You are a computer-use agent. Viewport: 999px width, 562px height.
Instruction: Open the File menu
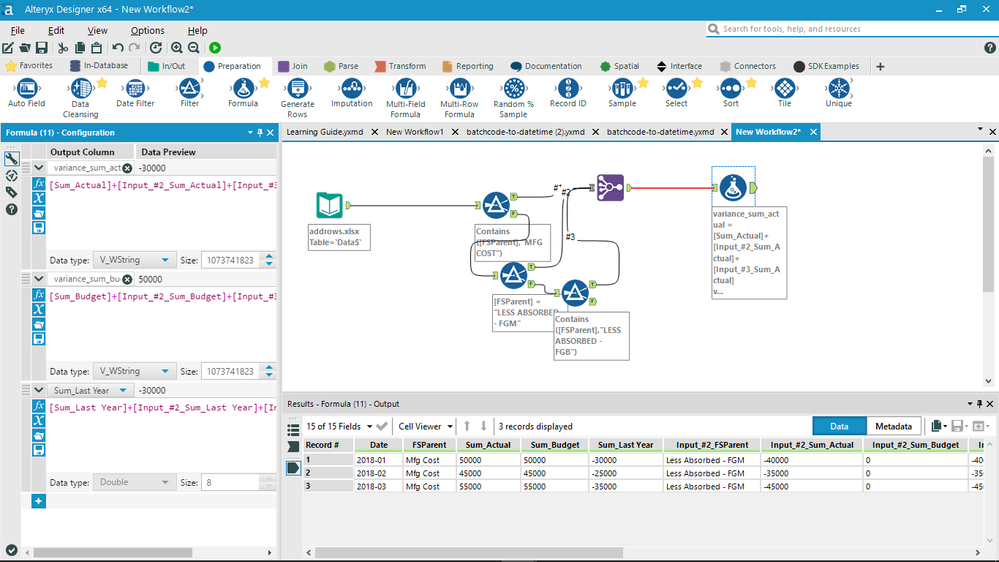point(18,31)
